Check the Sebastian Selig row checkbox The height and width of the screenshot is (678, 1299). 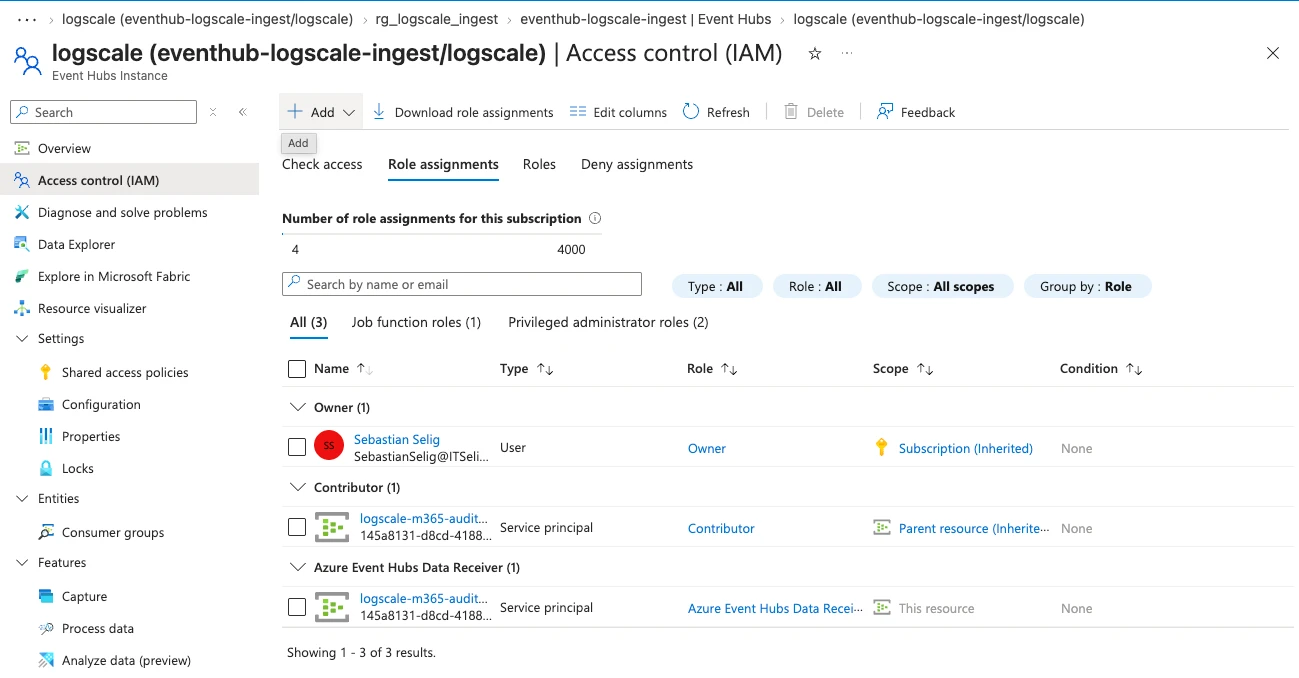297,447
